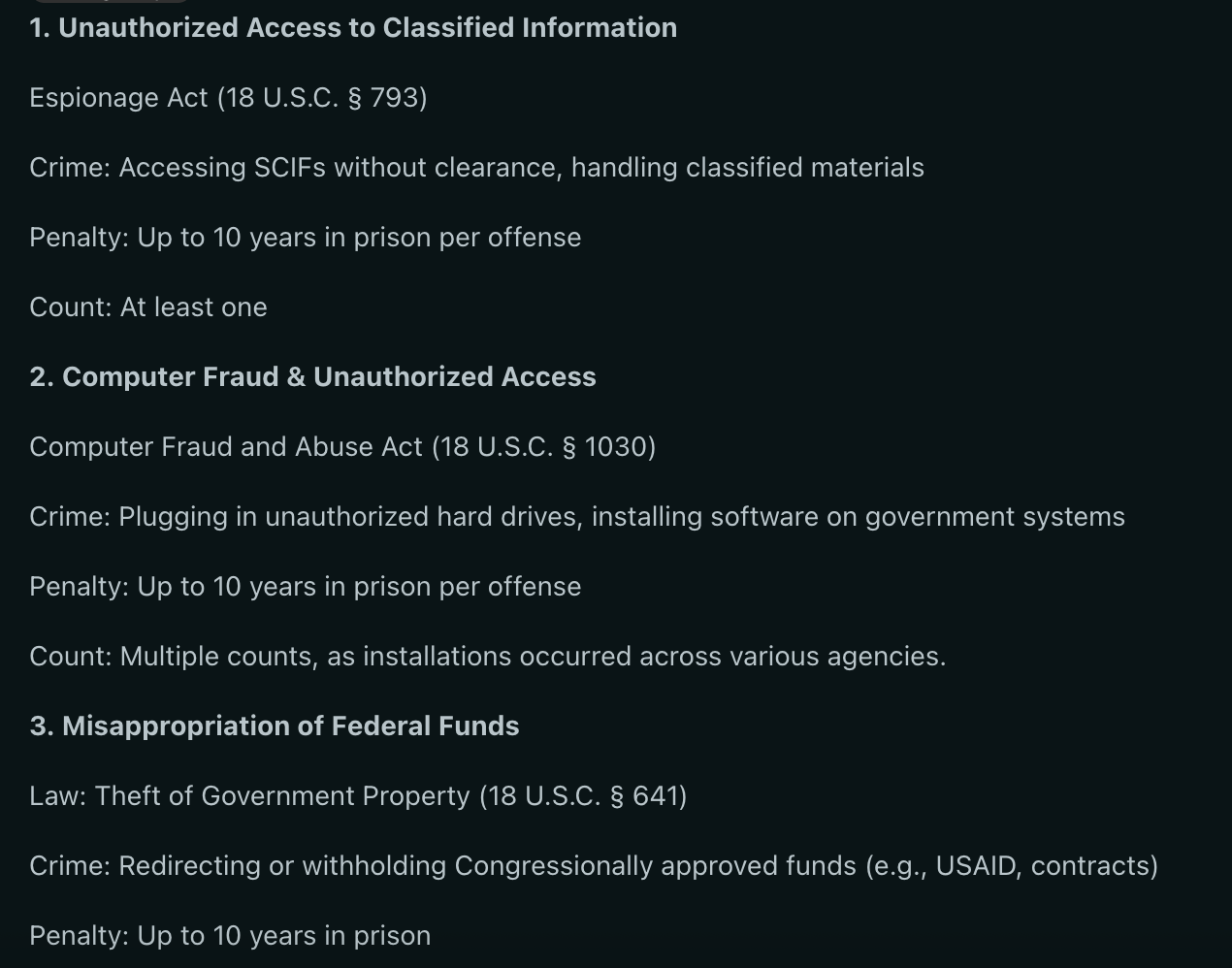Click the "Theft of Government Property" law line
1232x968 pixels.
tap(358, 796)
